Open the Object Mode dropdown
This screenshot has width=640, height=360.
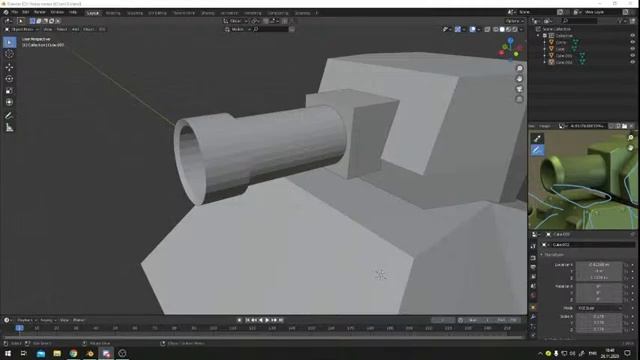21,29
